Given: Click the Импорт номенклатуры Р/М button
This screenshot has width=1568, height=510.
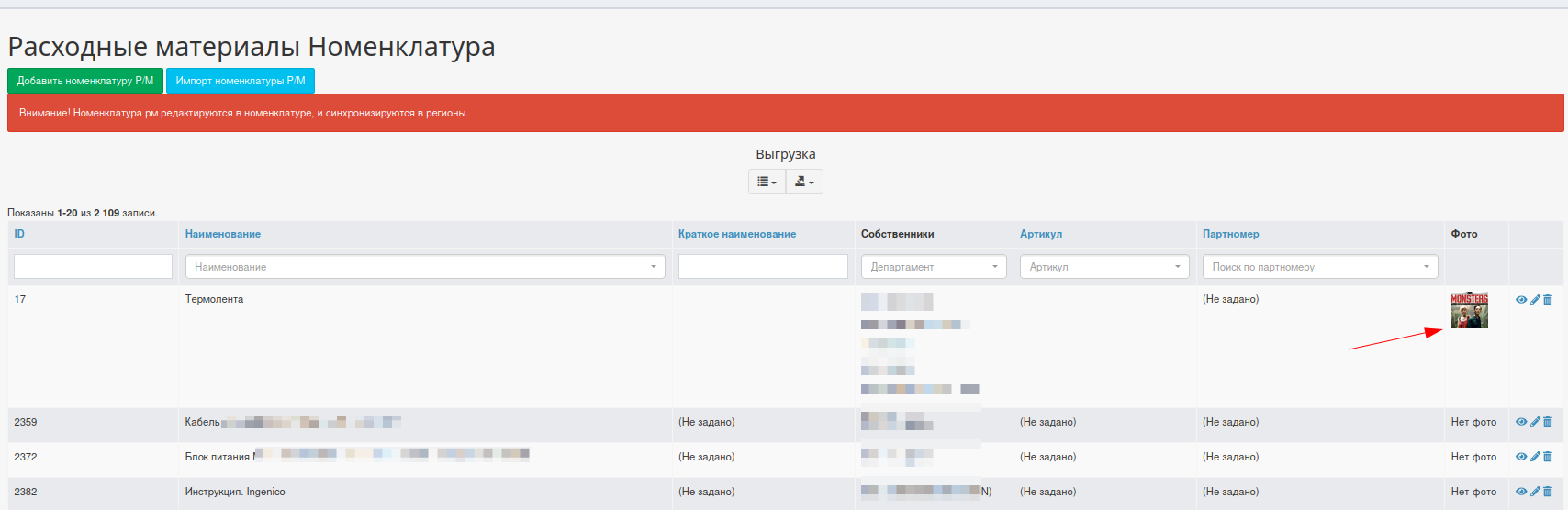Looking at the screenshot, I should click(241, 81).
